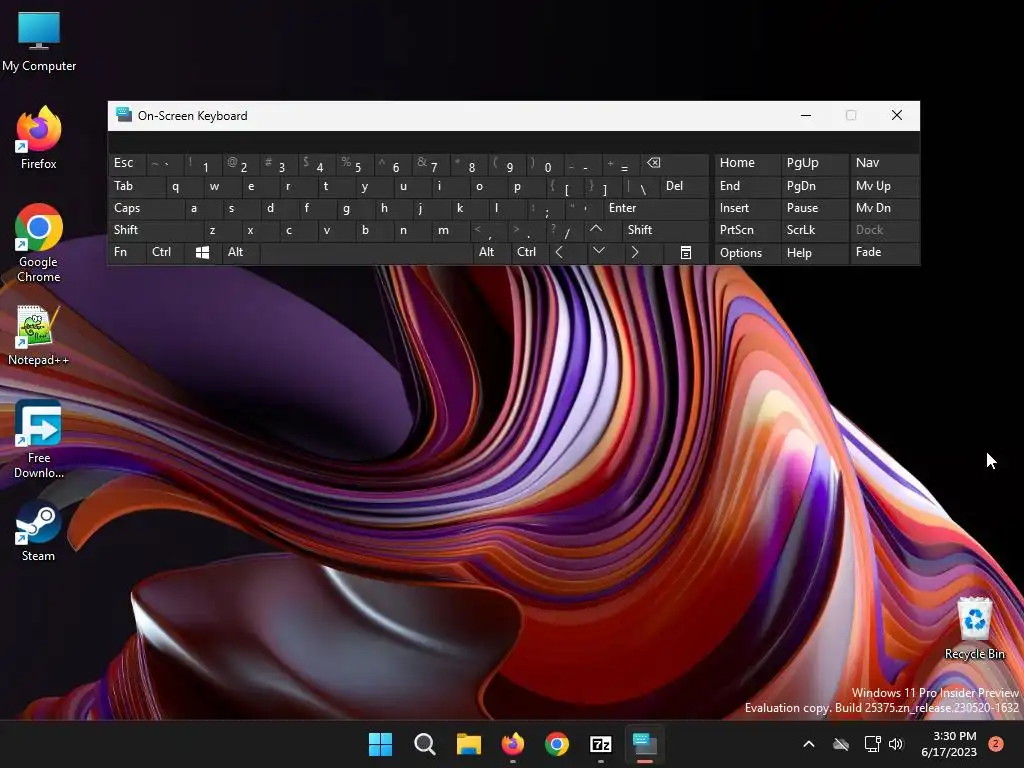This screenshot has height=768, width=1024.
Task: Click the Tab key
Action: point(136,186)
